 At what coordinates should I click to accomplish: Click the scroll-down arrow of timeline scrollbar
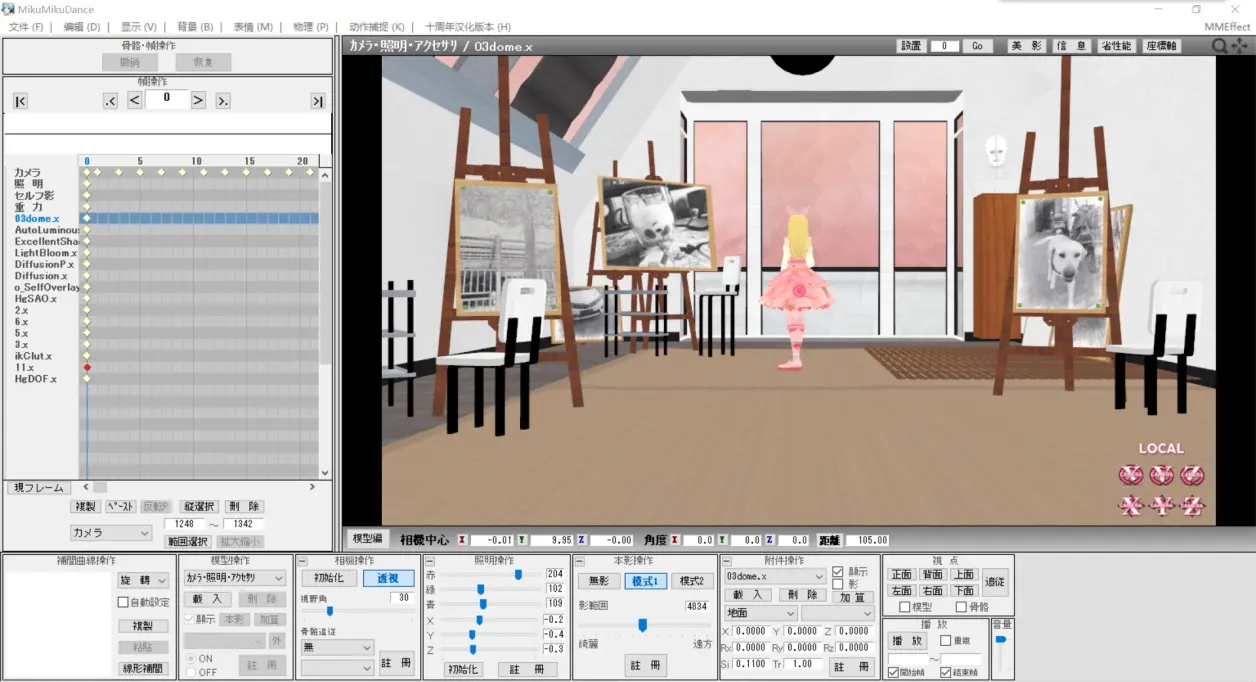(x=325, y=472)
